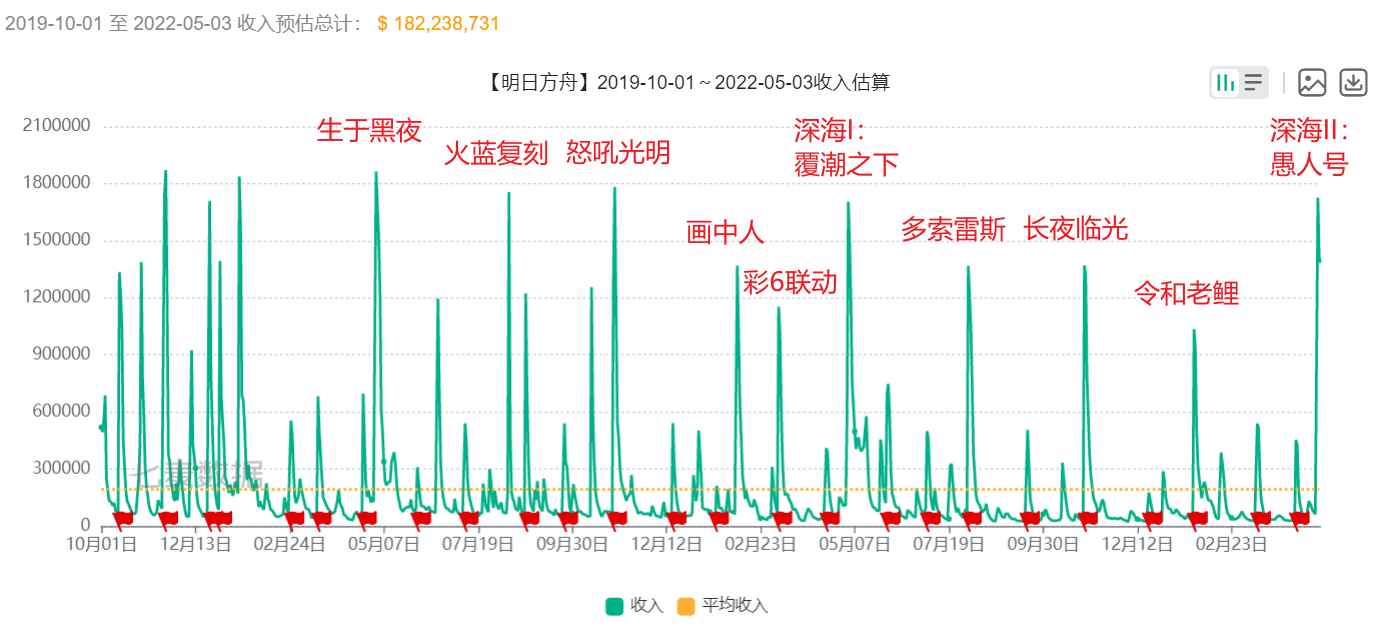Click the green revenue peak under 生于黑夜
This screenshot has height=635, width=1387.
(x=376, y=174)
